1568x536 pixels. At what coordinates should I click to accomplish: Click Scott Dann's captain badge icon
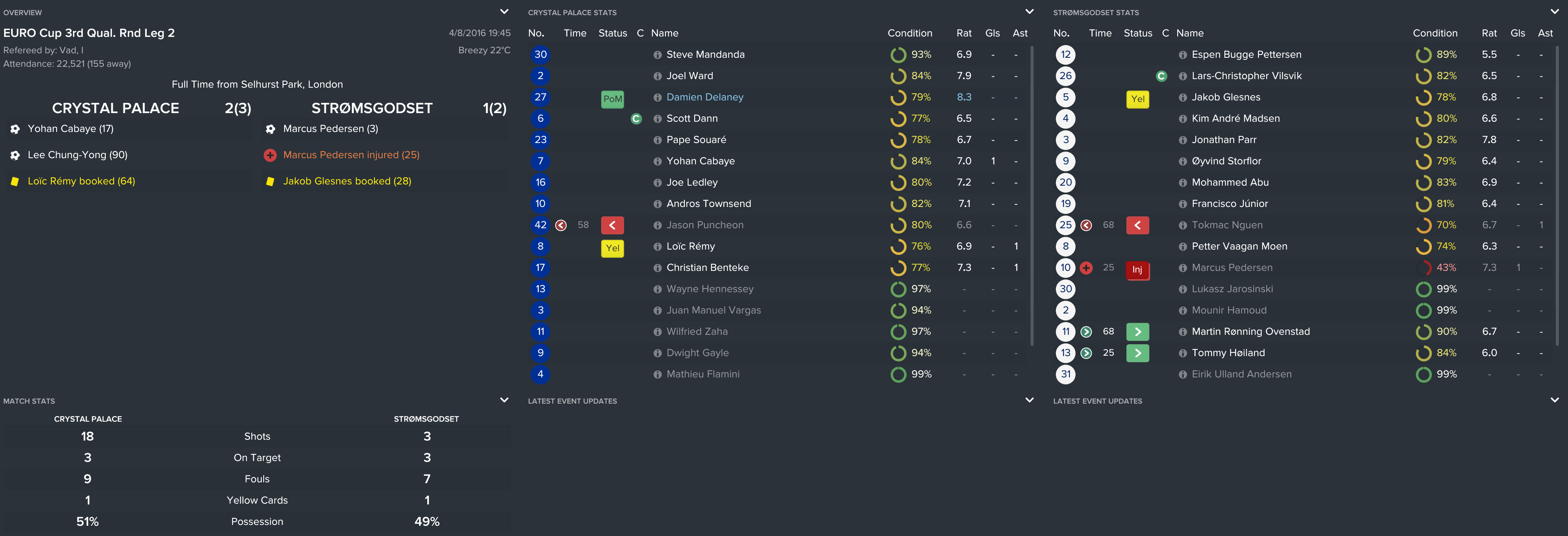pos(636,119)
